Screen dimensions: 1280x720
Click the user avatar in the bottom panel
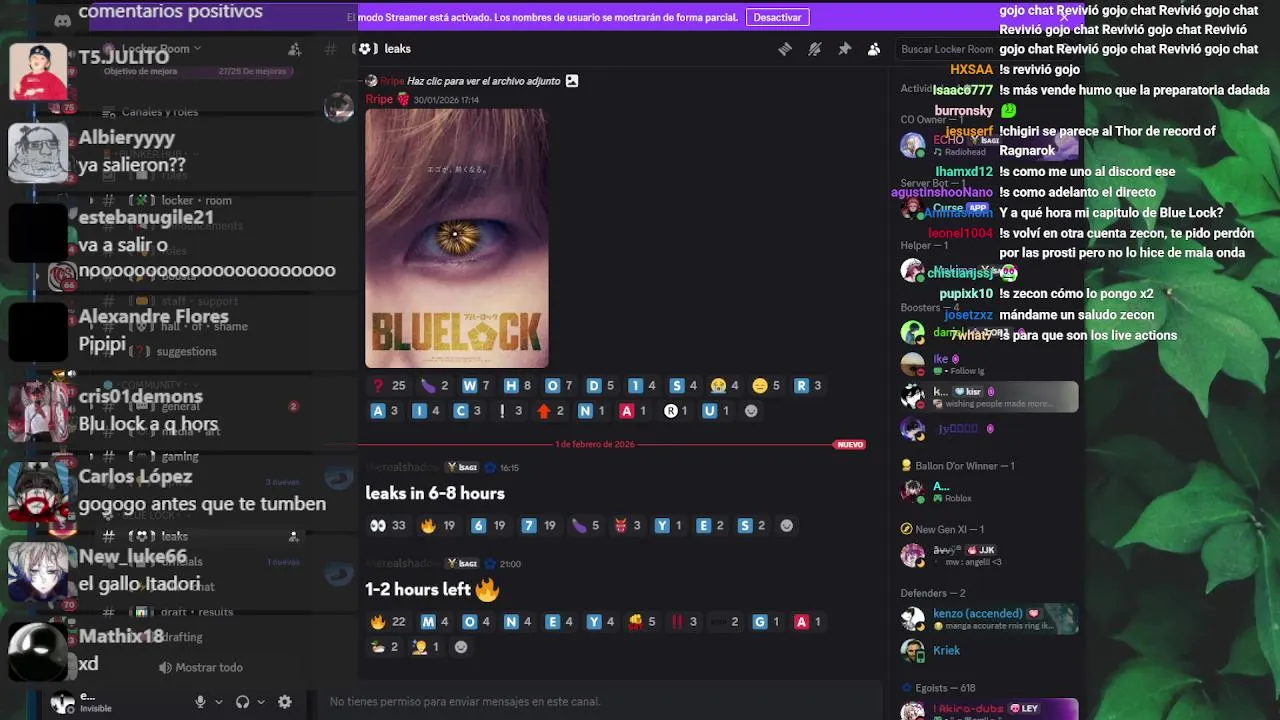(62, 702)
